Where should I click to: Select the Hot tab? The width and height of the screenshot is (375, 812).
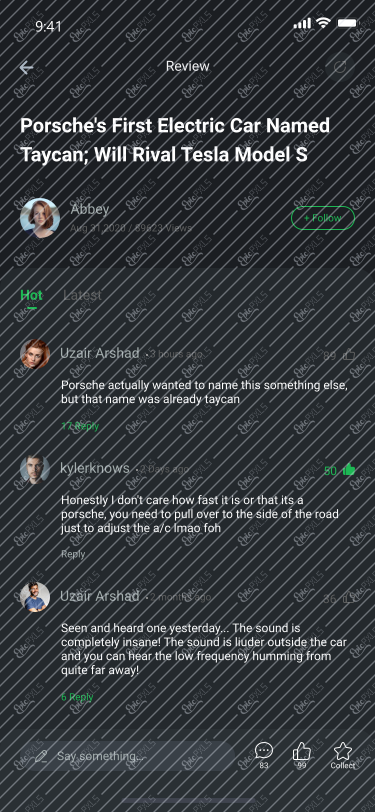(x=32, y=295)
